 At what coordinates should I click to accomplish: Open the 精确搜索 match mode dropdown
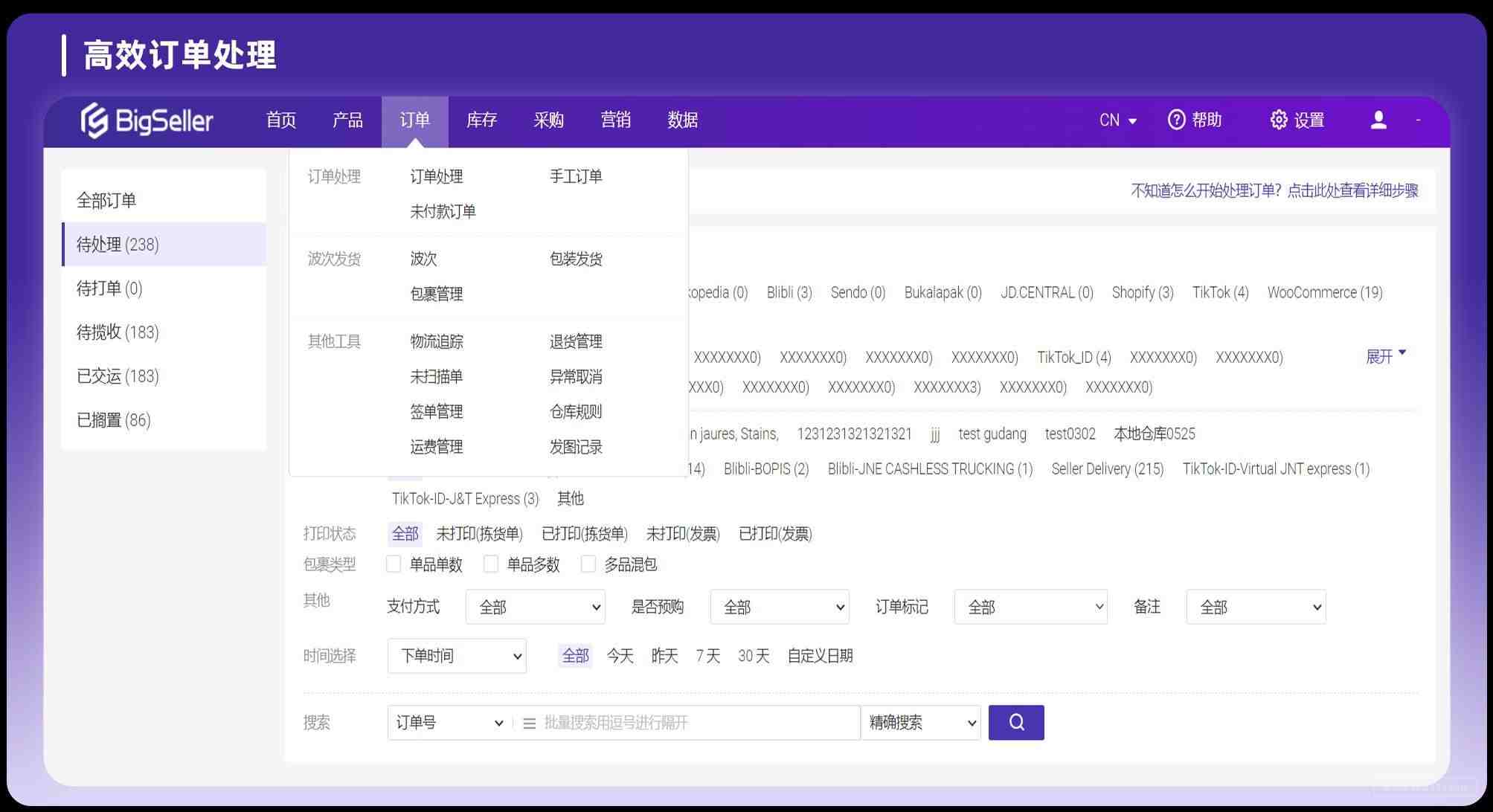[921, 722]
